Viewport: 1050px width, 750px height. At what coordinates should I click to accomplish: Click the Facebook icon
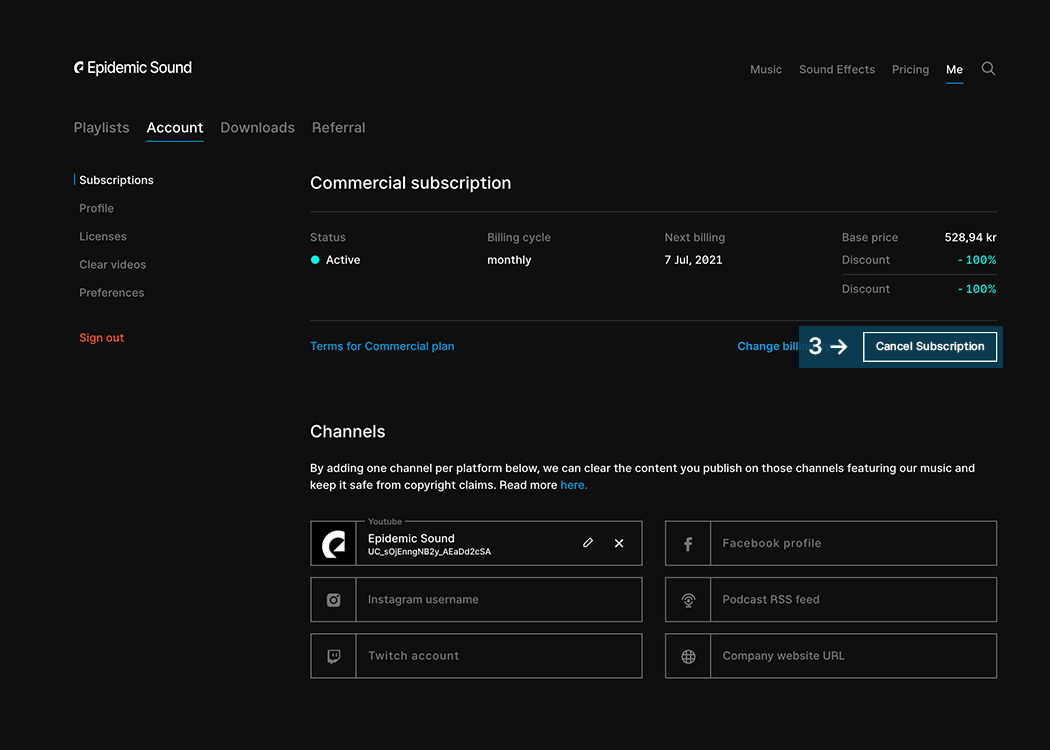[x=688, y=544]
